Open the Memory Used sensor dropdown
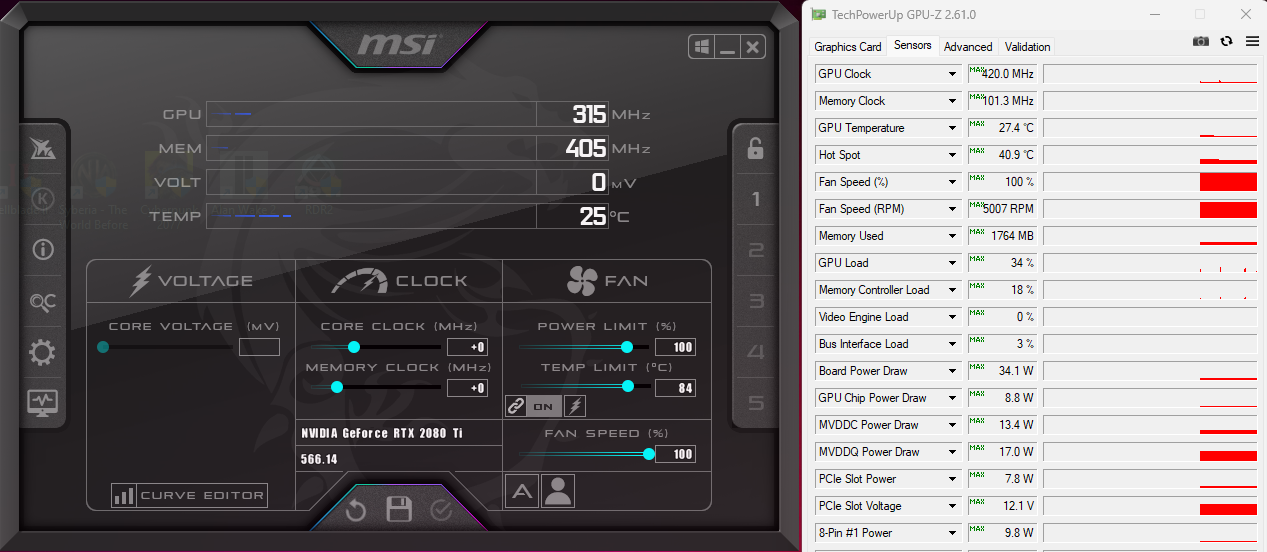The image size is (1267, 552). pyautogui.click(x=952, y=236)
